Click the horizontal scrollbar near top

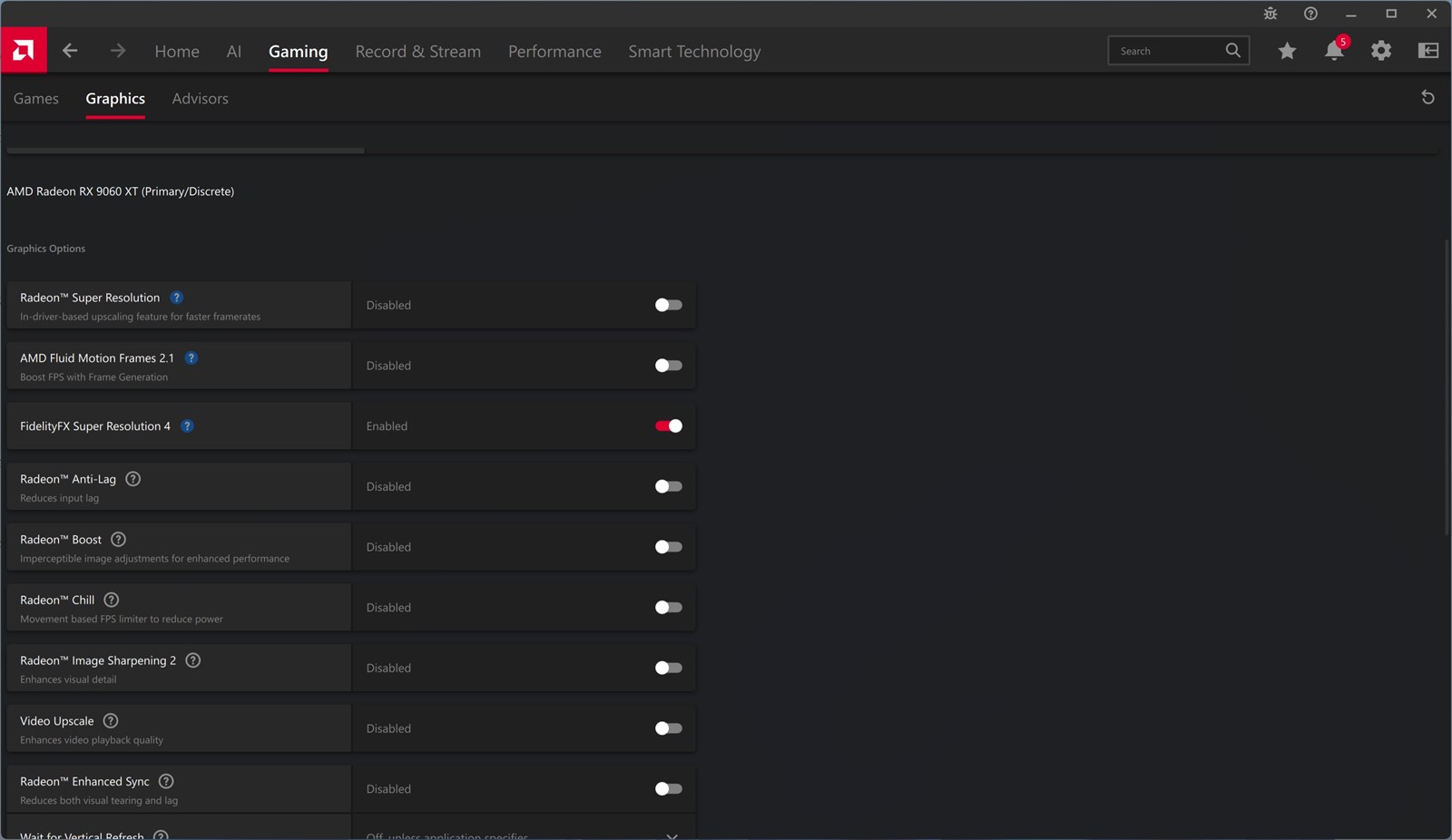(x=185, y=151)
